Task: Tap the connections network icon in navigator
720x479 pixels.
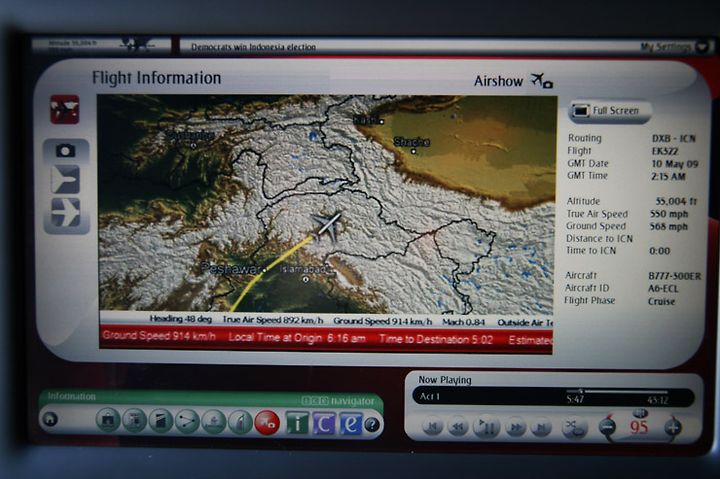Action: point(187,420)
